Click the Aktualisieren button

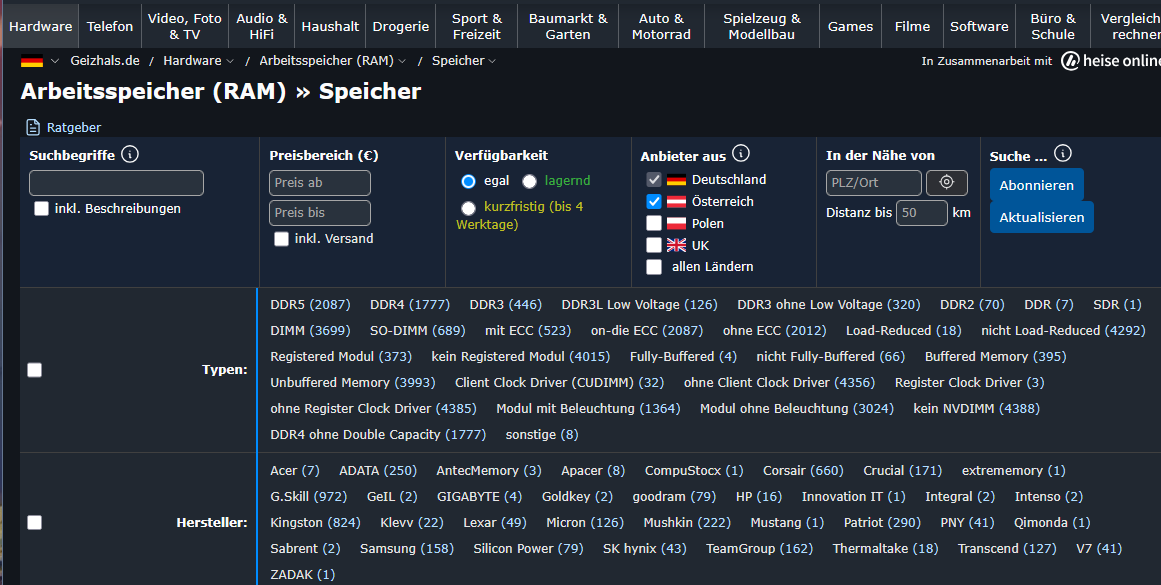tap(1041, 217)
